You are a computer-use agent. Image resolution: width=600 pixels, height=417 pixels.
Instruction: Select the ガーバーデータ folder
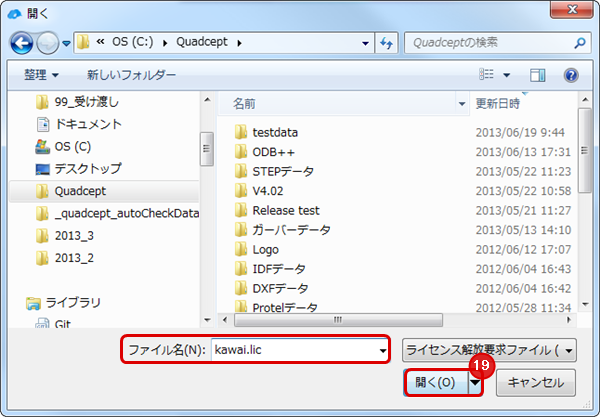click(x=291, y=230)
